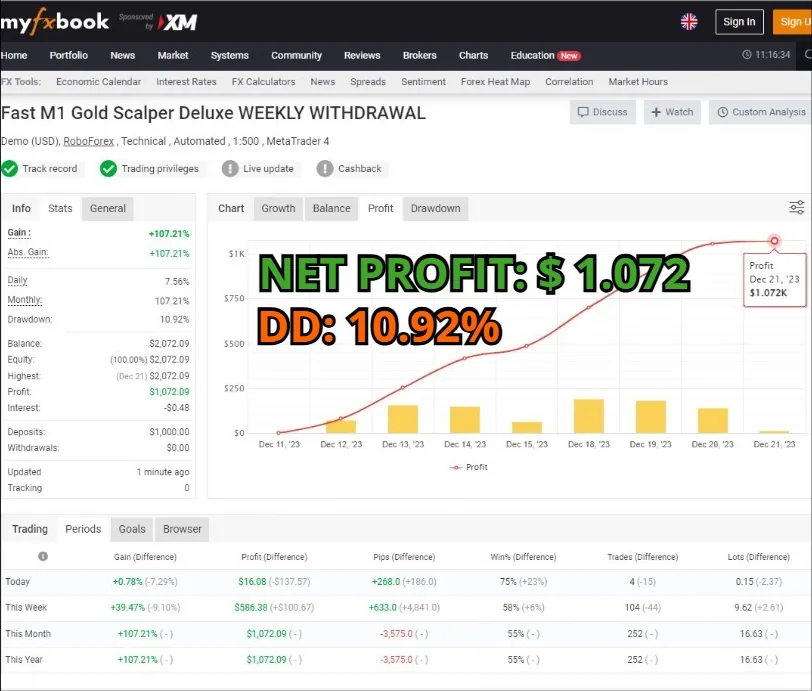Click the XM sponsor logo

178,22
